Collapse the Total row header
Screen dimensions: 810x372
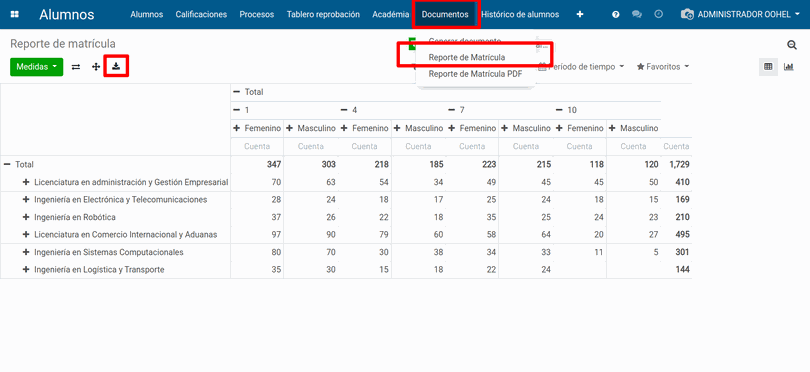tap(7, 164)
